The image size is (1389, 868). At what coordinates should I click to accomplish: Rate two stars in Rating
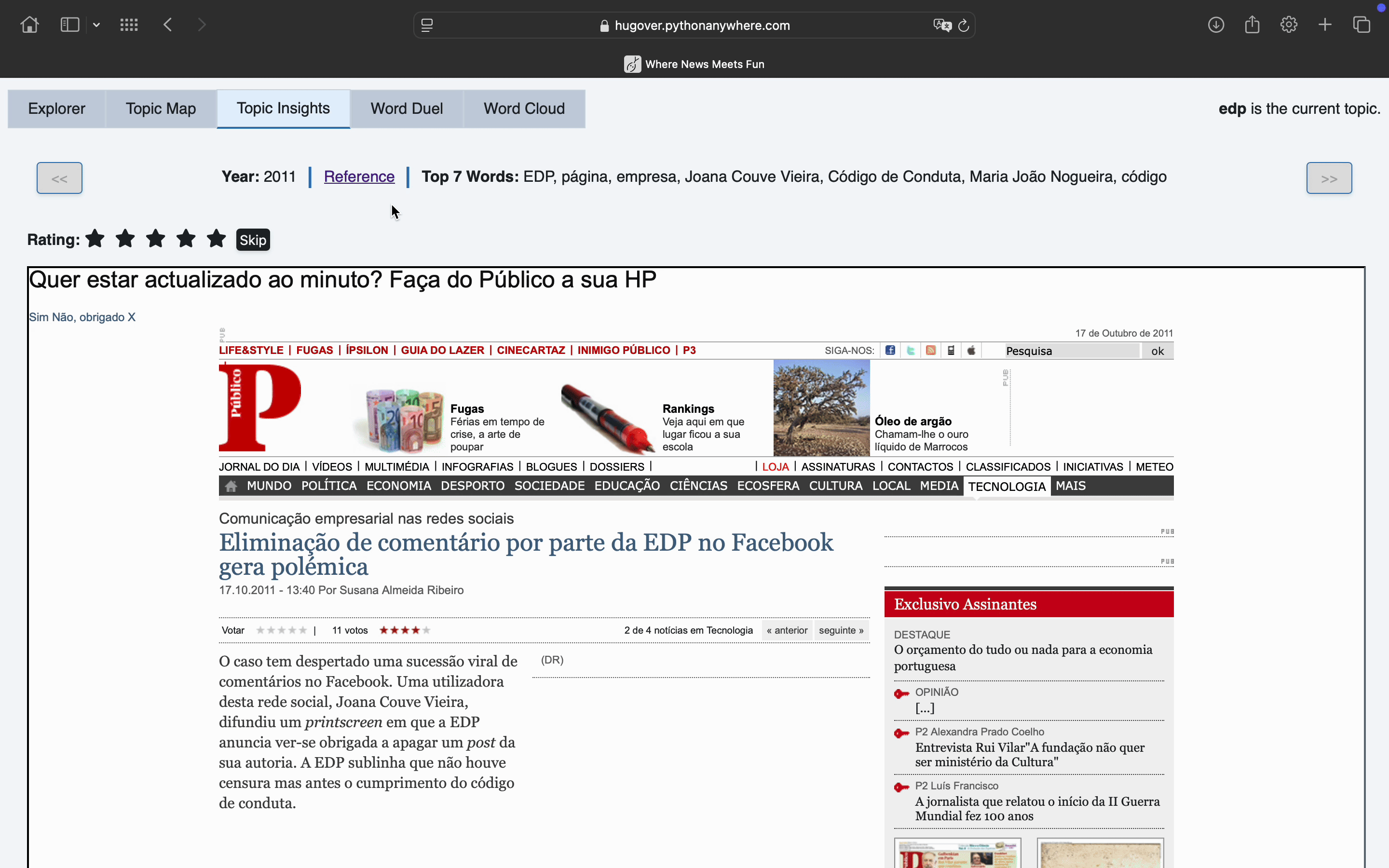[125, 239]
